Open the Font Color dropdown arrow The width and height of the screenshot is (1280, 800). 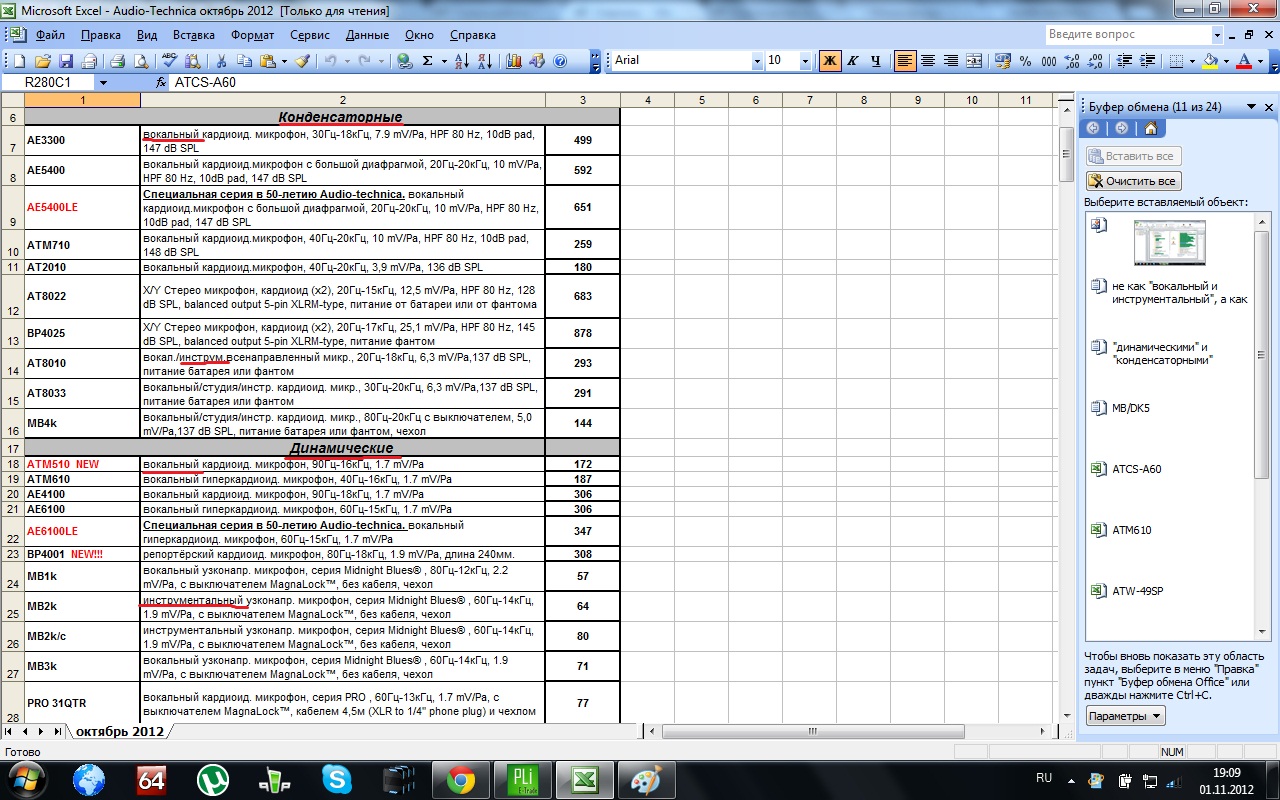(1260, 61)
